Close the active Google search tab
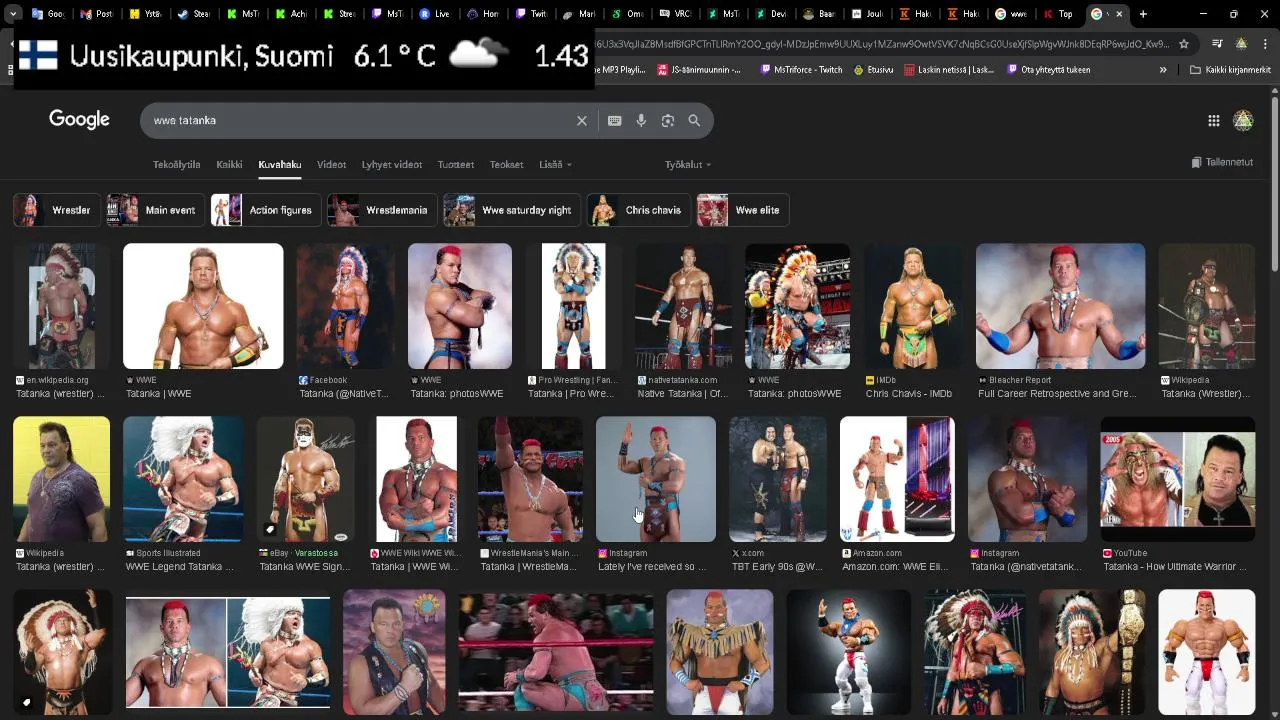1280x720 pixels. pyautogui.click(x=1119, y=14)
